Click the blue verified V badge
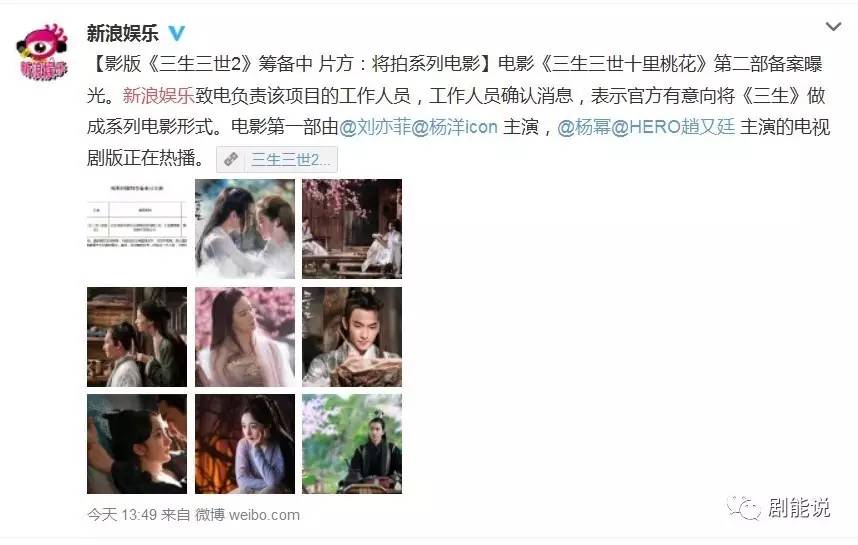The width and height of the screenshot is (858, 545). click(x=177, y=33)
